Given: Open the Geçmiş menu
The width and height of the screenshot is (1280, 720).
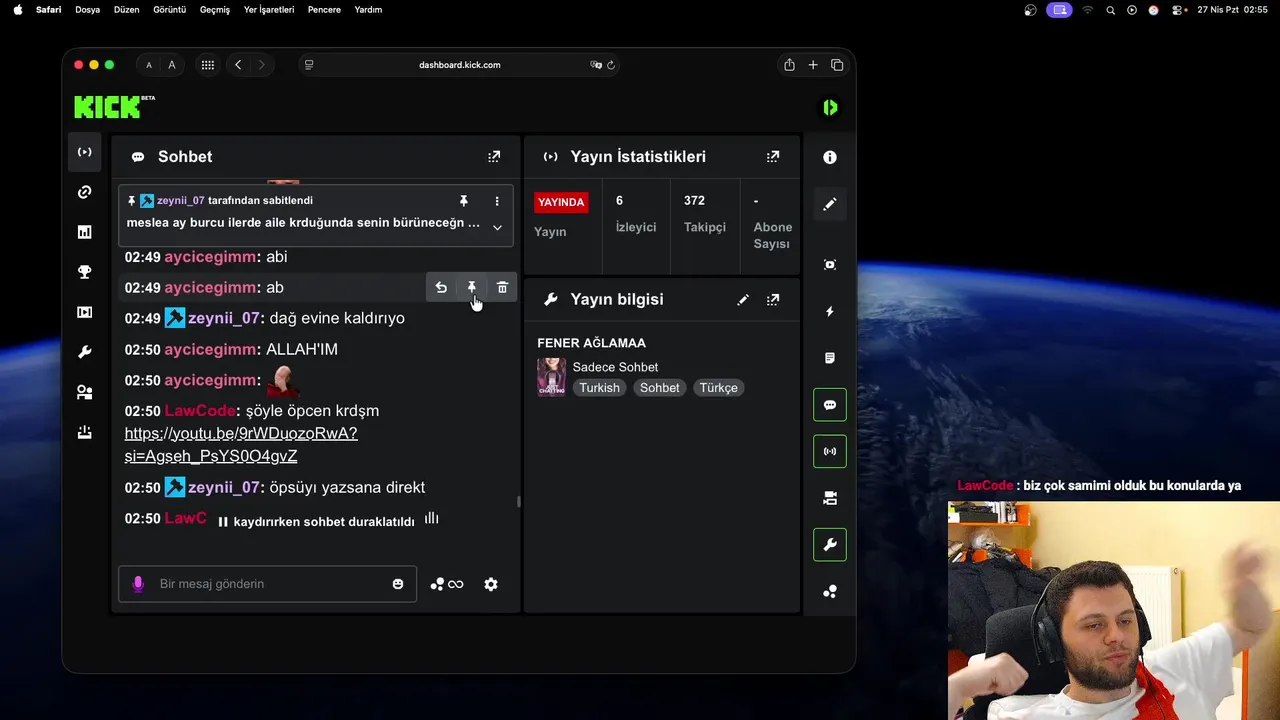Looking at the screenshot, I should click(215, 10).
